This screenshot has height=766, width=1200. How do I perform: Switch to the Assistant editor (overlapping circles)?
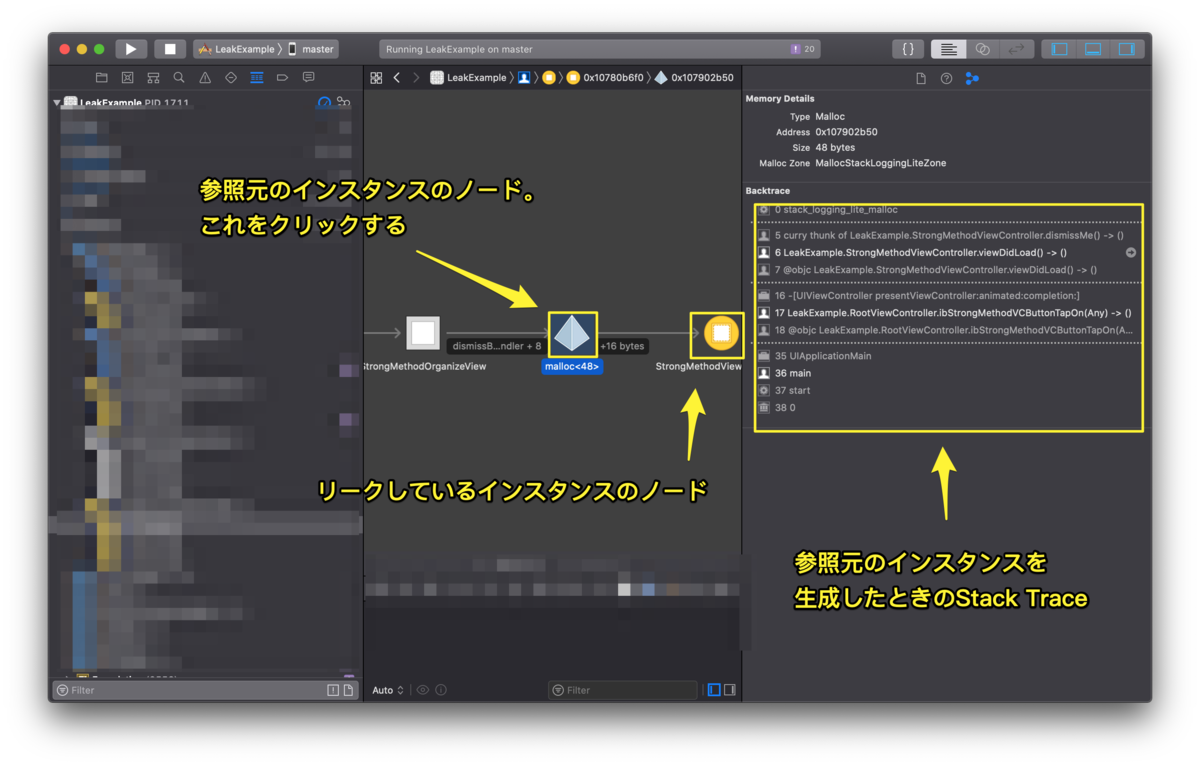point(982,49)
